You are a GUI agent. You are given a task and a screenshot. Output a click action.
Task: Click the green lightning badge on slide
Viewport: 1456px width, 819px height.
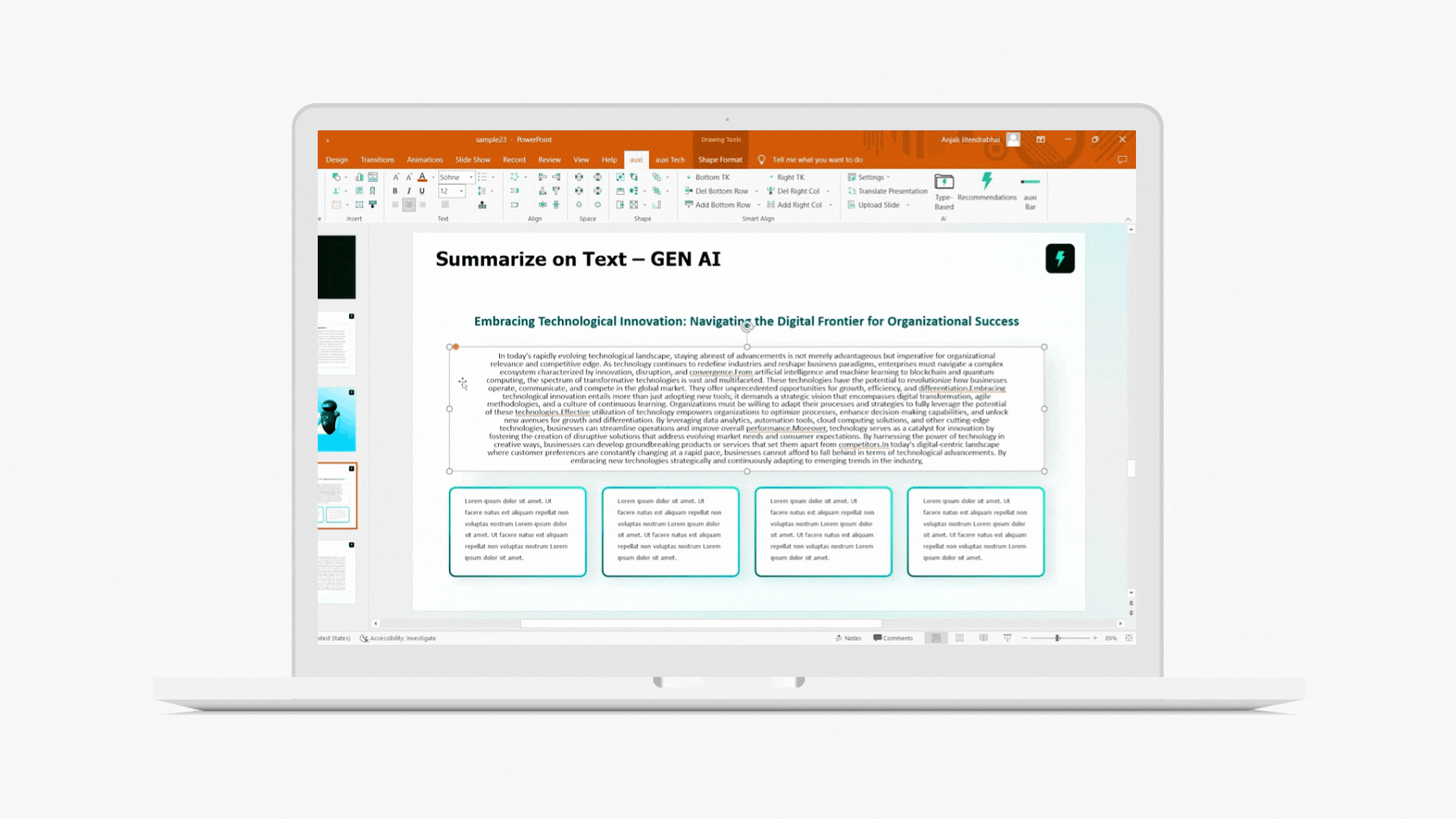point(1059,259)
